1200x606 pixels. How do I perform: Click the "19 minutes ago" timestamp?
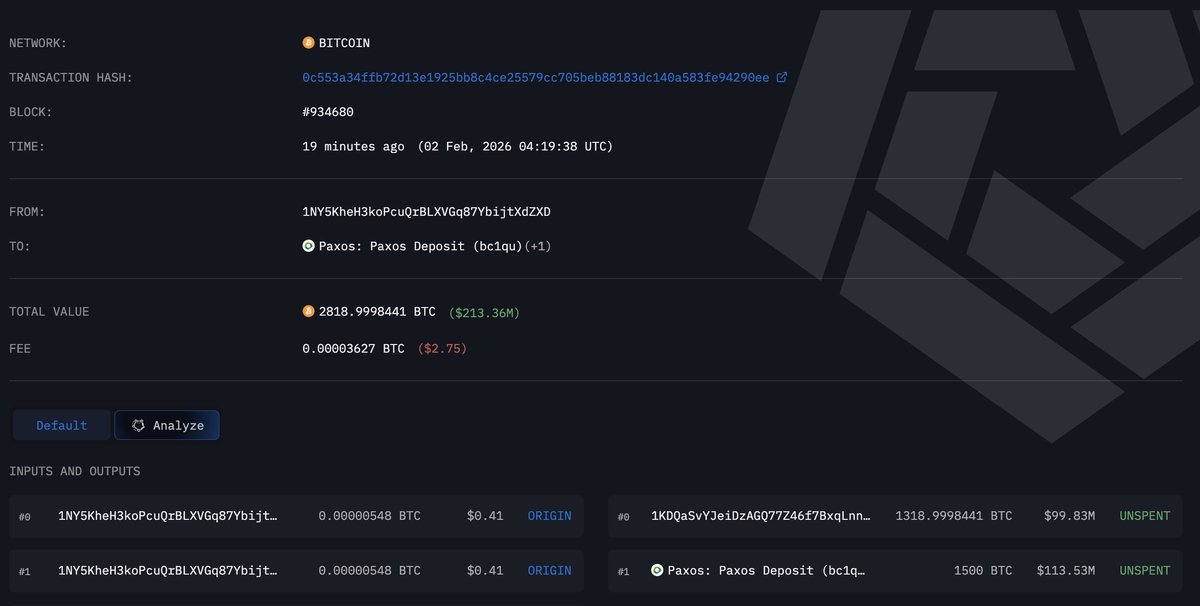(x=353, y=146)
